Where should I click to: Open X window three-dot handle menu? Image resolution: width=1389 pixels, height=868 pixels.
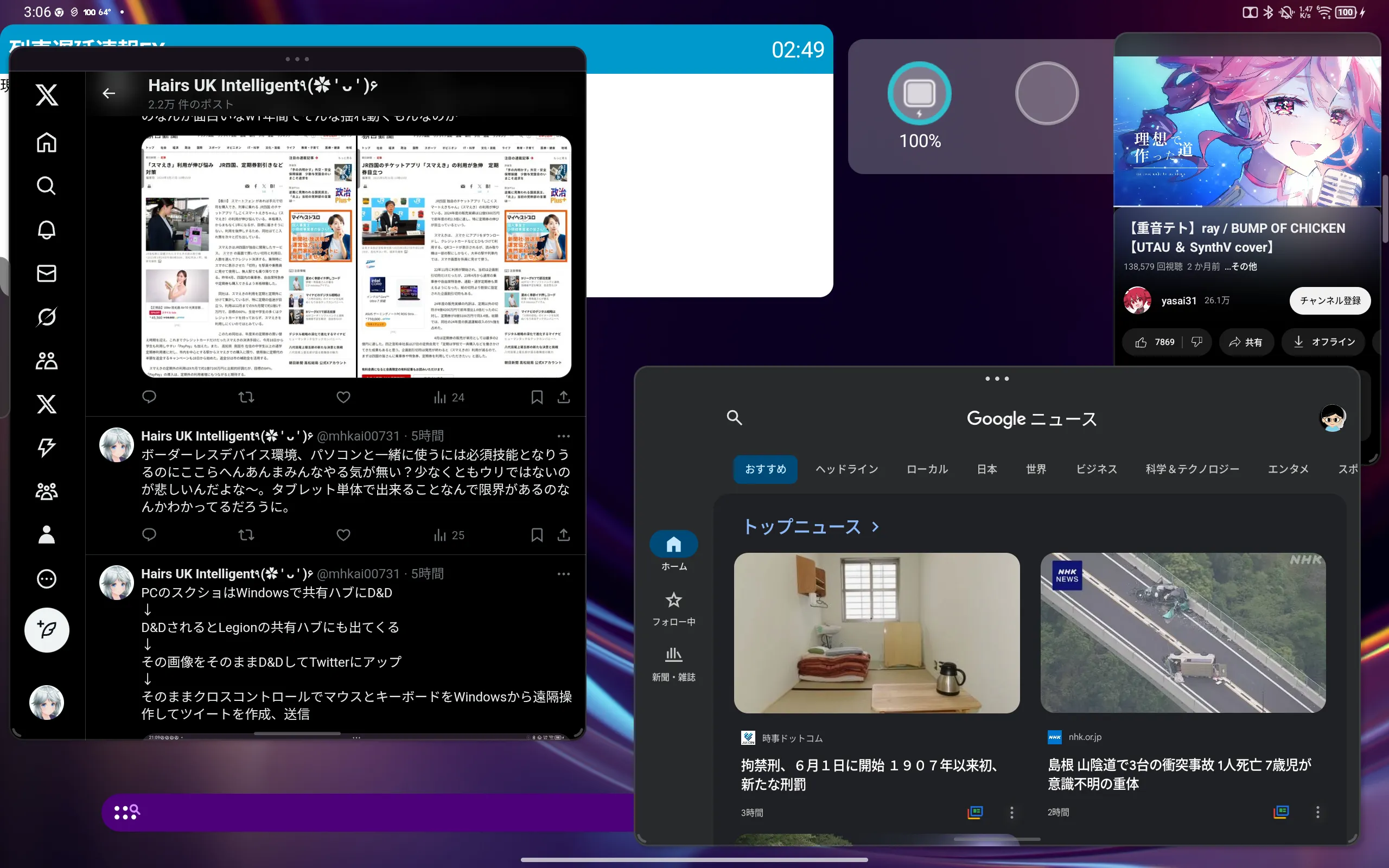pyautogui.click(x=297, y=59)
